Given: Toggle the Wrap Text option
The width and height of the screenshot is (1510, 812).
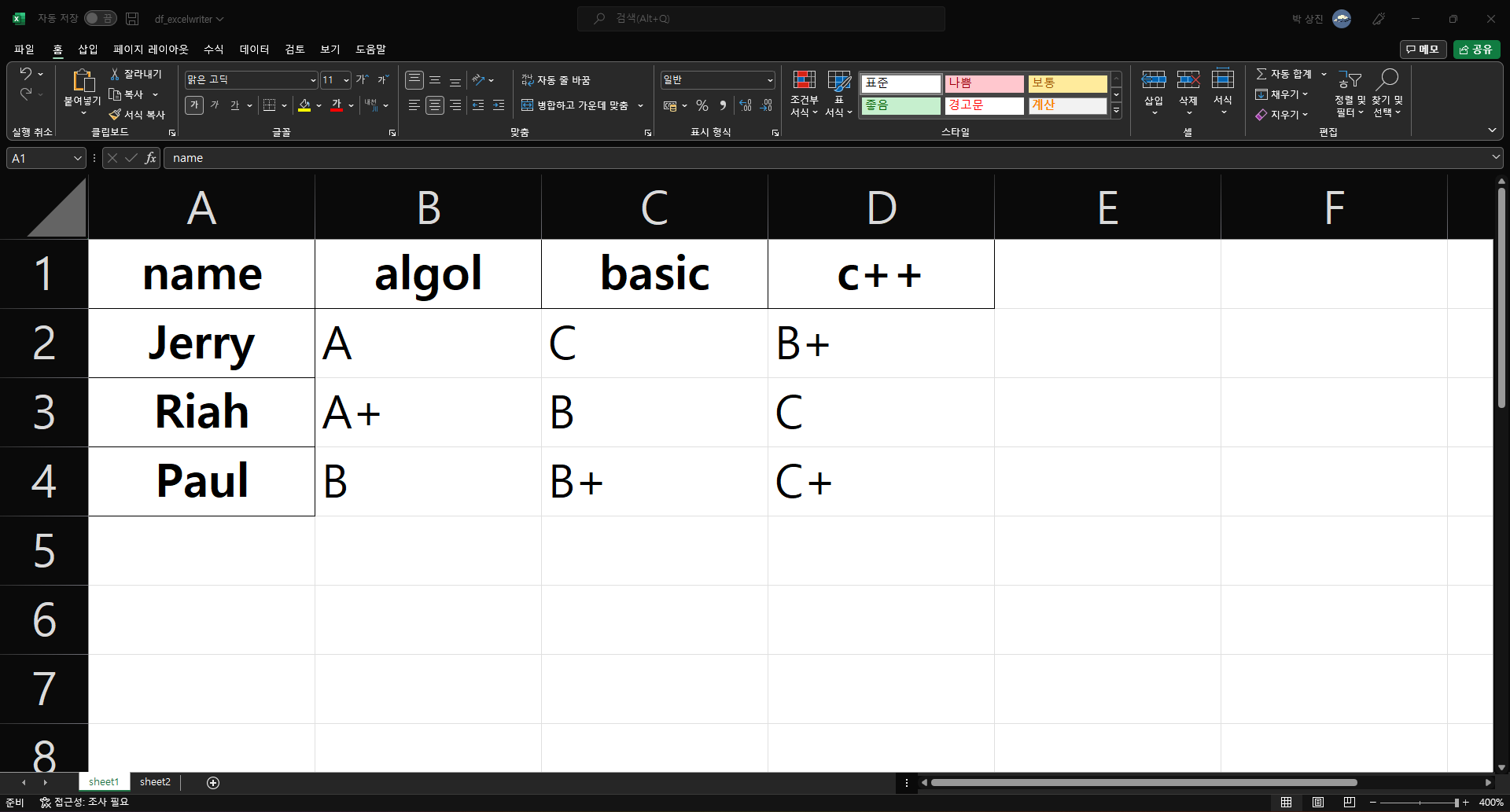Looking at the screenshot, I should pos(556,80).
